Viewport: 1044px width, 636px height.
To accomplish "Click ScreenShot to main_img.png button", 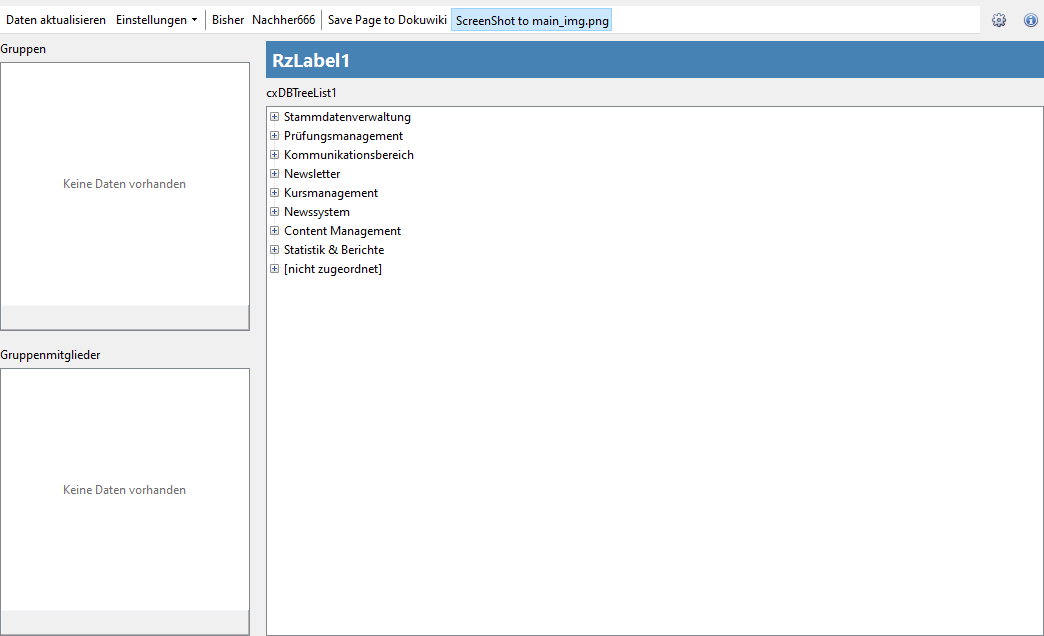I will (531, 20).
